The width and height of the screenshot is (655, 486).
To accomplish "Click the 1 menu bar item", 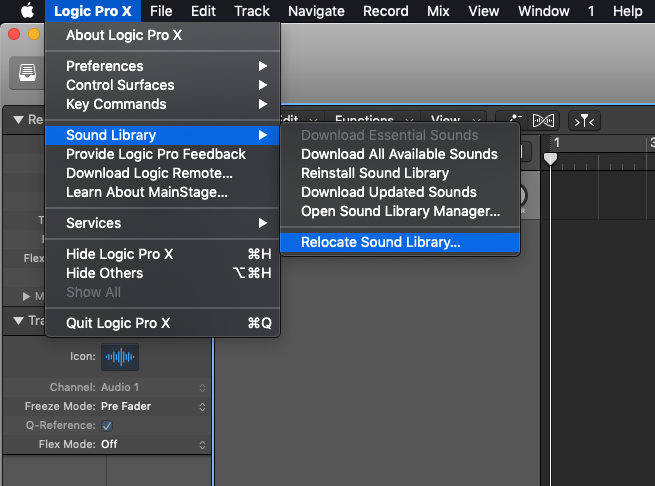I will point(591,11).
